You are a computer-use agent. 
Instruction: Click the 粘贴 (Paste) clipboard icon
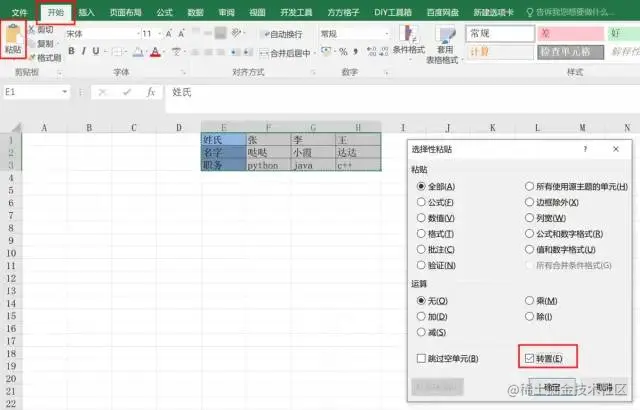pyautogui.click(x=13, y=33)
